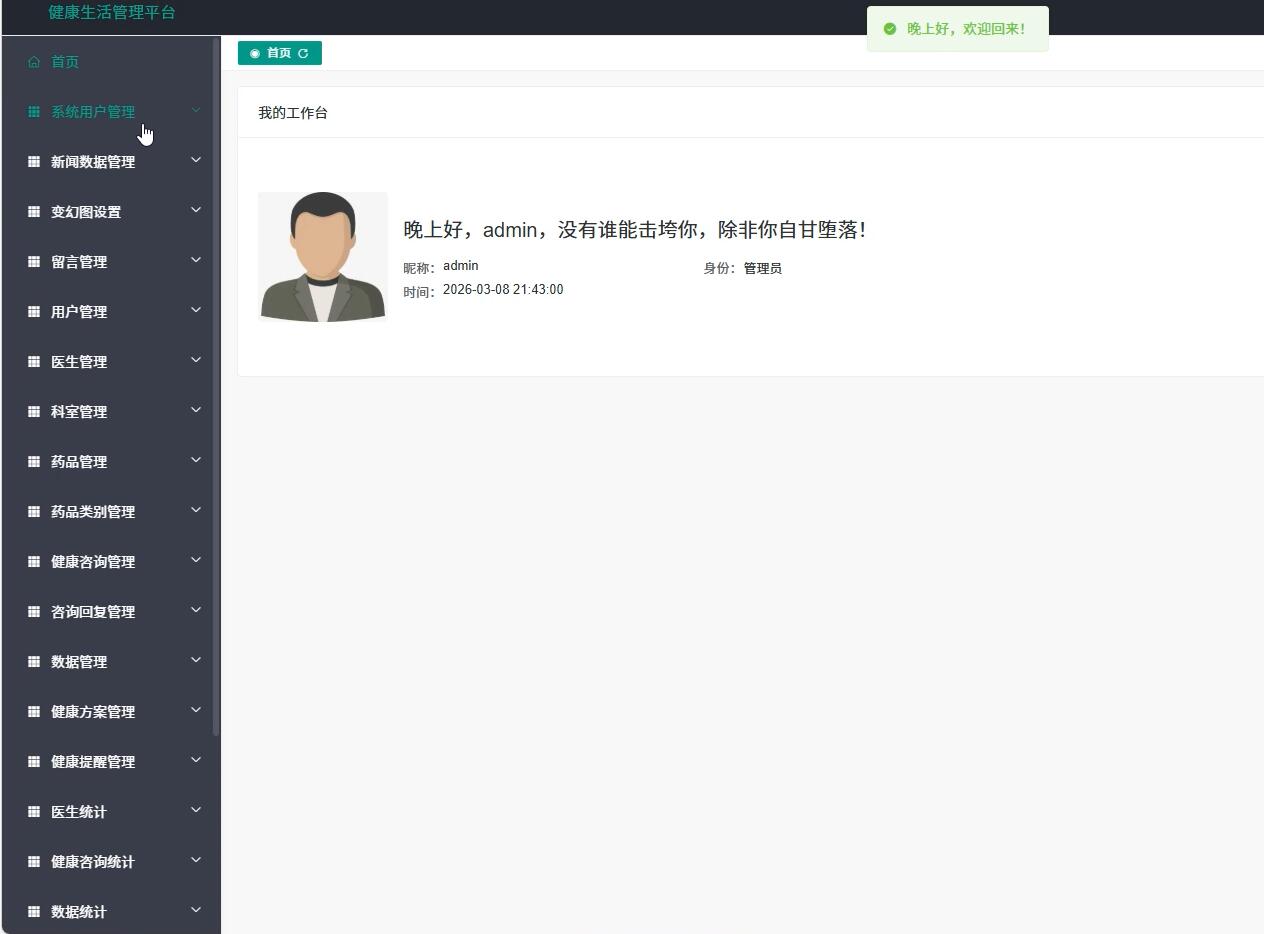The width and height of the screenshot is (1264, 934).
Task: Expand 数据管理 using its chevron
Action: pyautogui.click(x=196, y=660)
